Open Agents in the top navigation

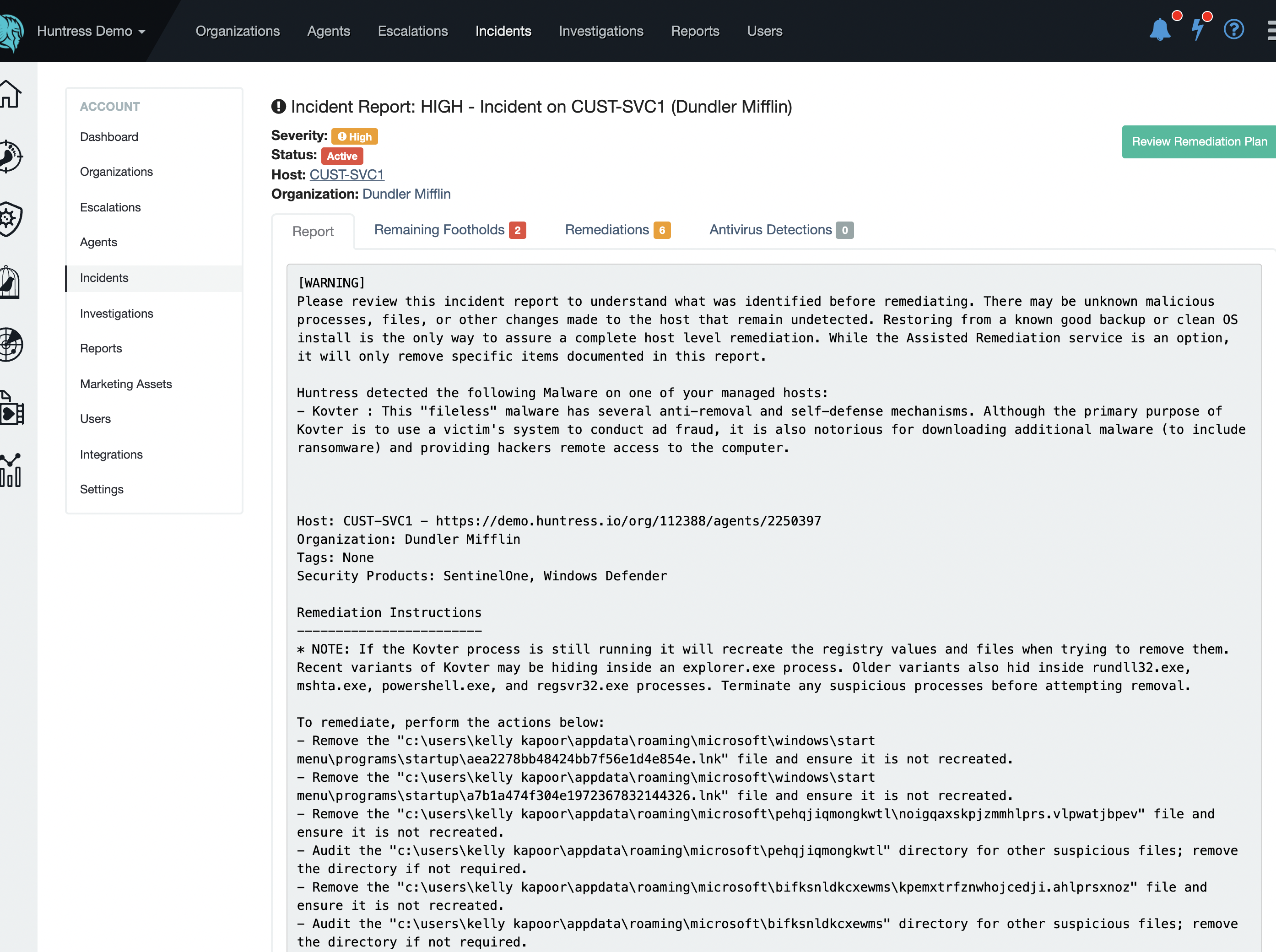[329, 31]
